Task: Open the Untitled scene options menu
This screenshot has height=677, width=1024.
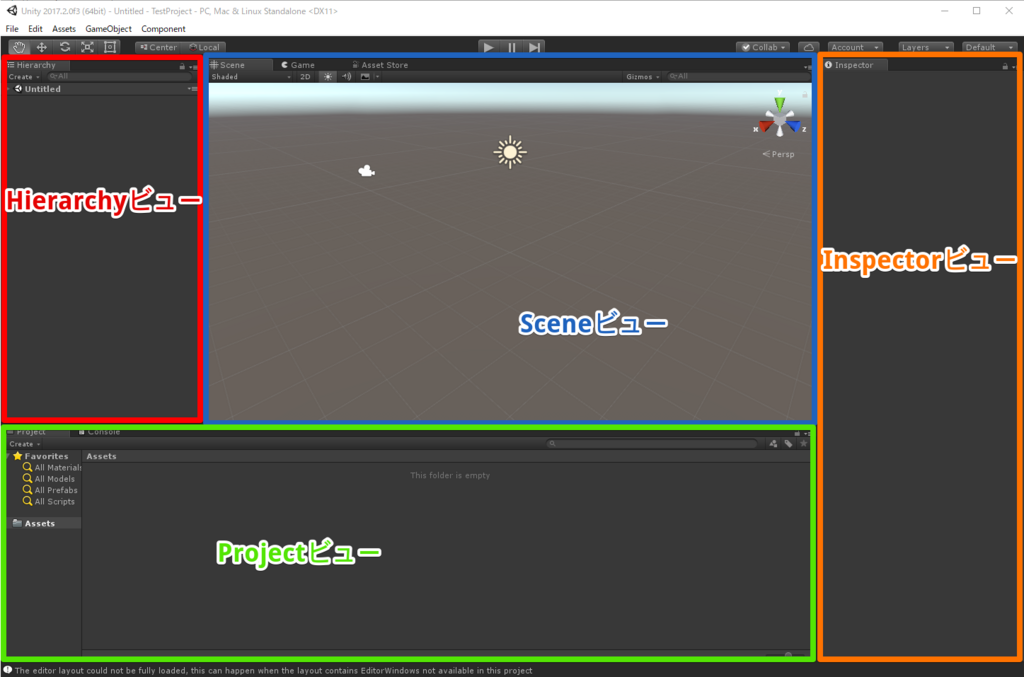Action: coord(192,89)
